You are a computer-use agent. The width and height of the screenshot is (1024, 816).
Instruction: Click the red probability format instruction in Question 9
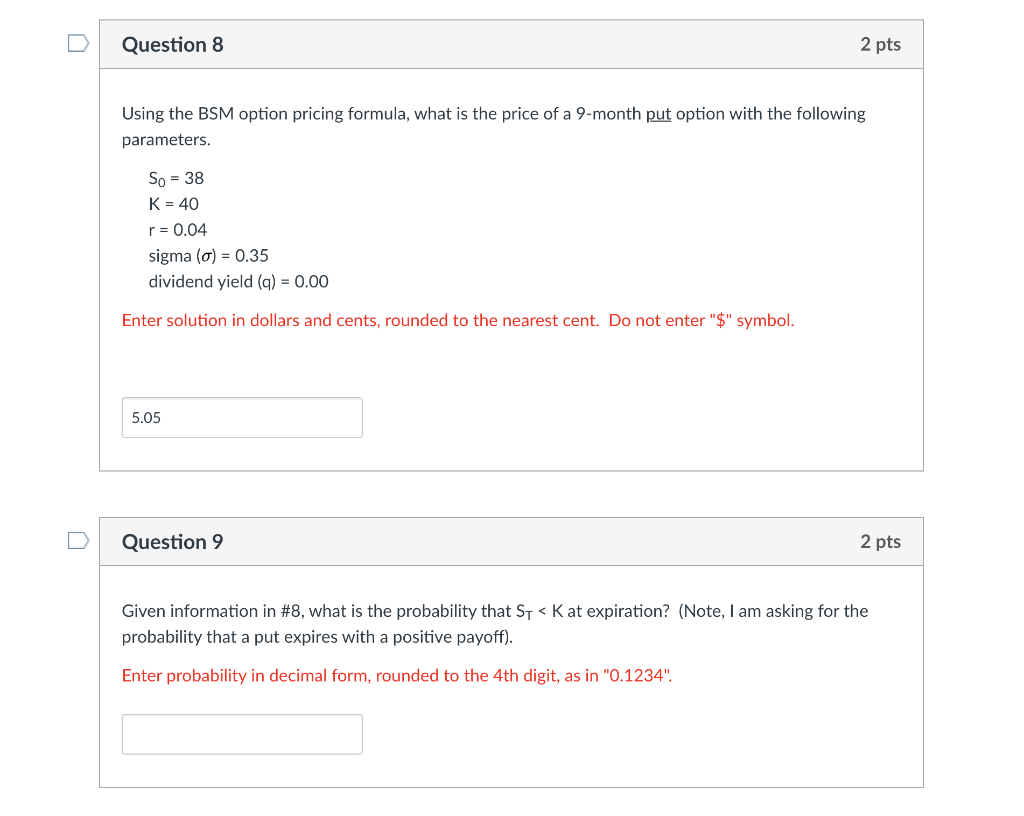coord(397,675)
